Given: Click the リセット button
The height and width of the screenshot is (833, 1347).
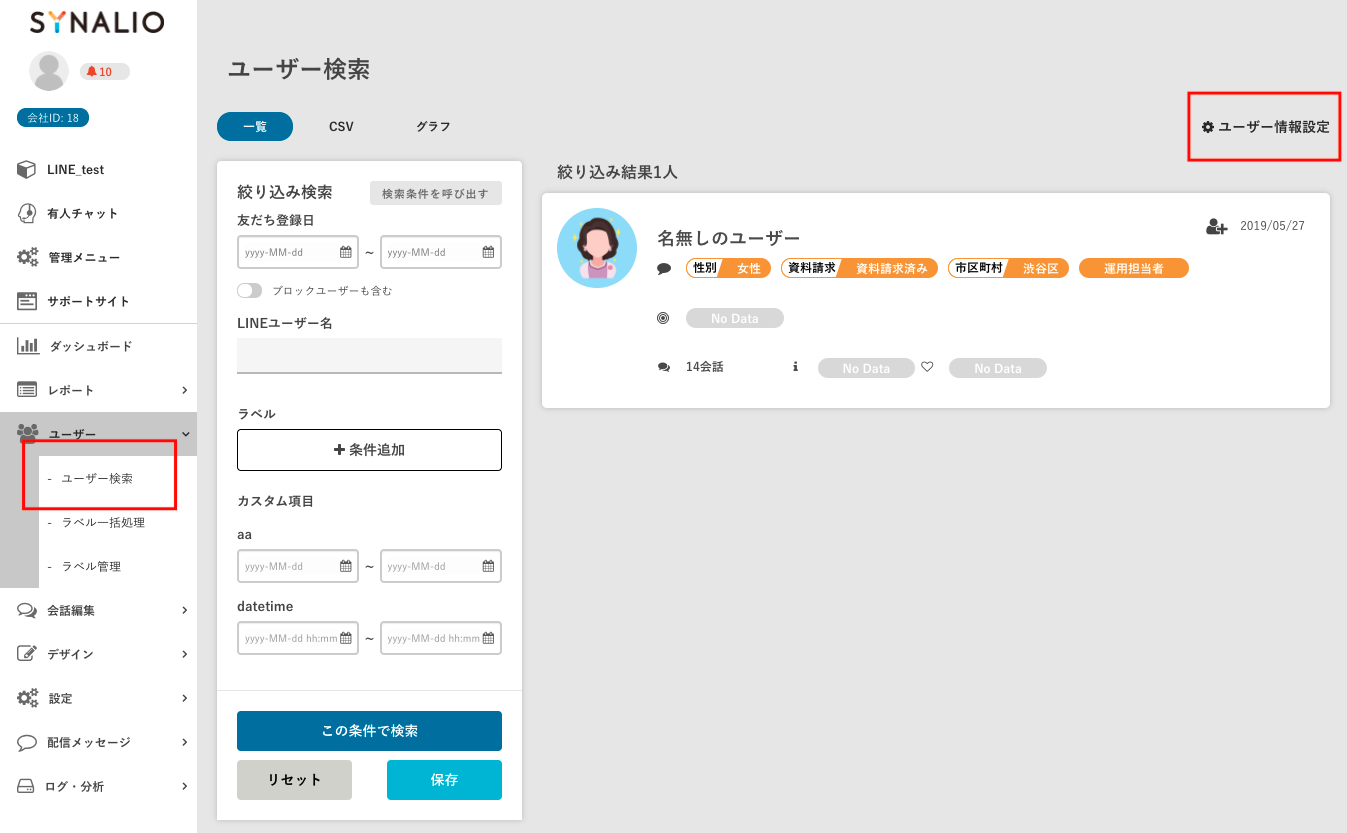Looking at the screenshot, I should pos(294,780).
